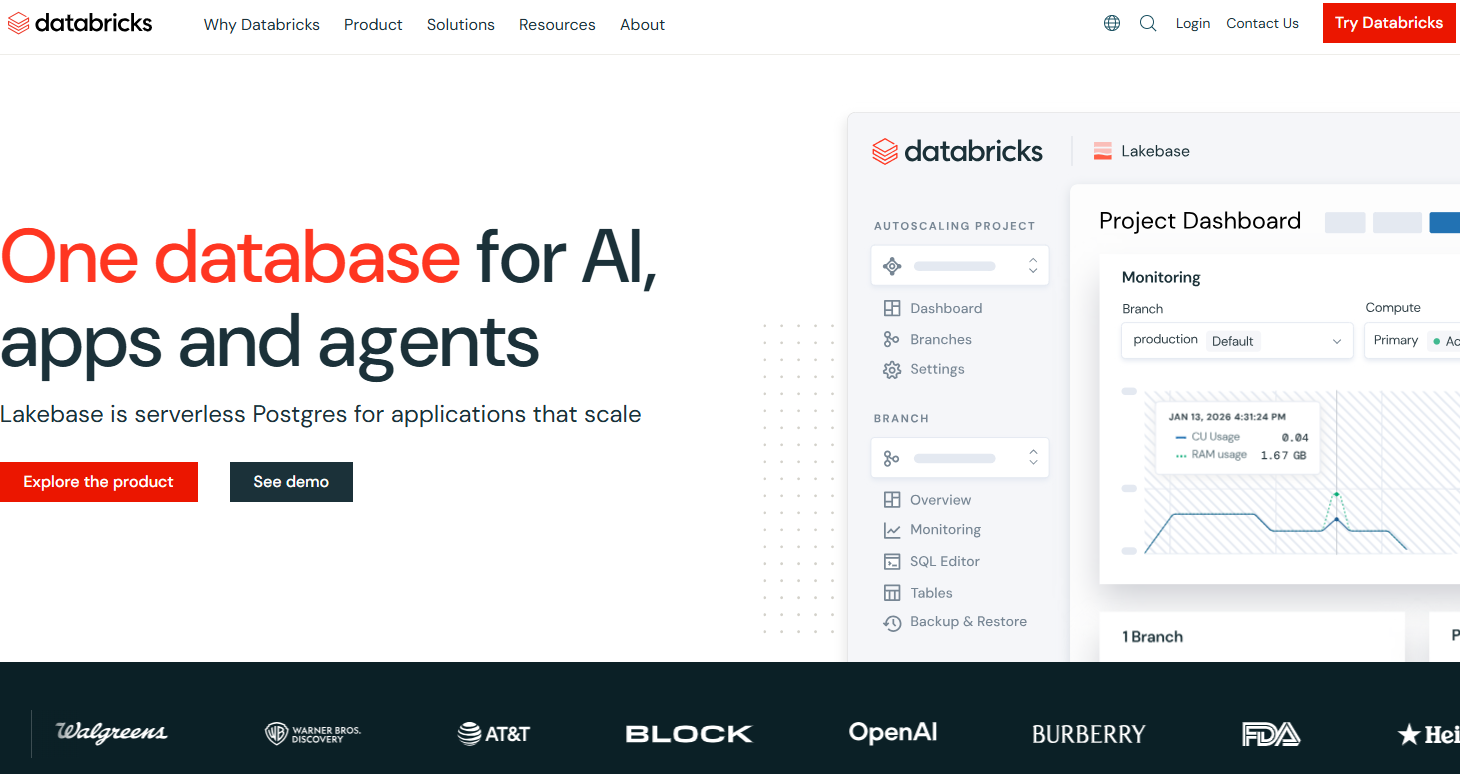The height and width of the screenshot is (774, 1460).
Task: Click the branch selector icon
Action: coord(891,458)
